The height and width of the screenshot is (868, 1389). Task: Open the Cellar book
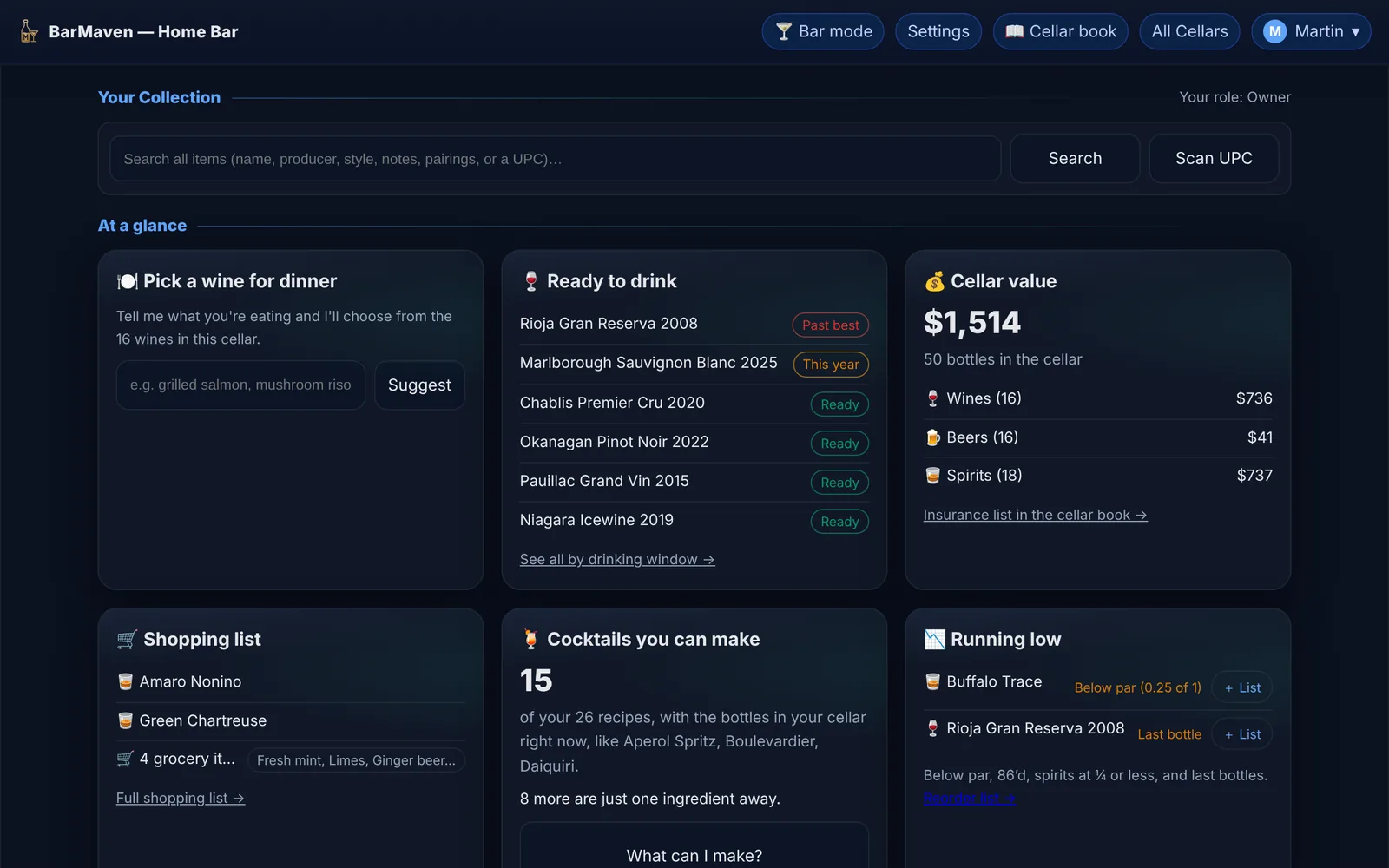1061,31
